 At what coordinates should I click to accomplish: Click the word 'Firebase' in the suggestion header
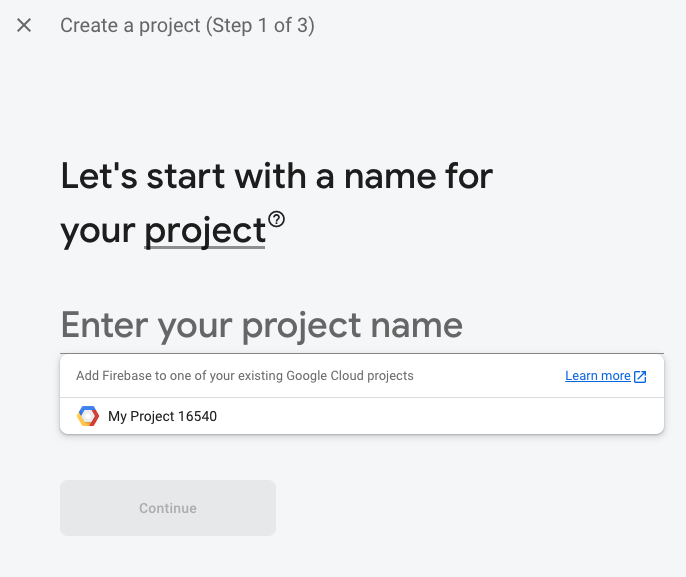(x=124, y=376)
